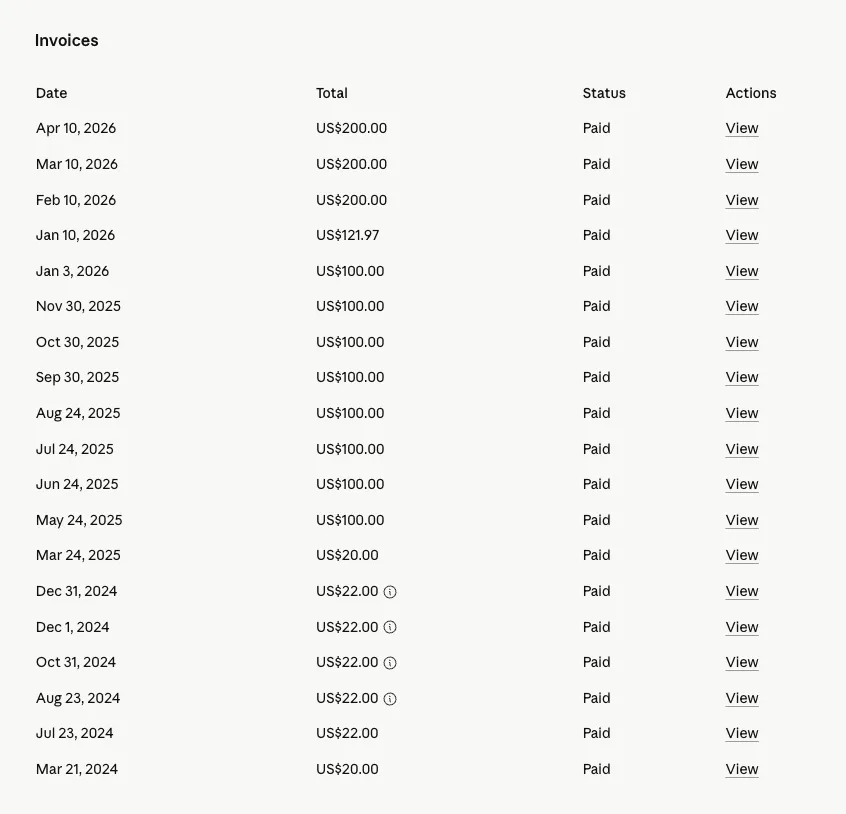Click the Invoices page heading
The width and height of the screenshot is (846, 814).
tap(66, 40)
